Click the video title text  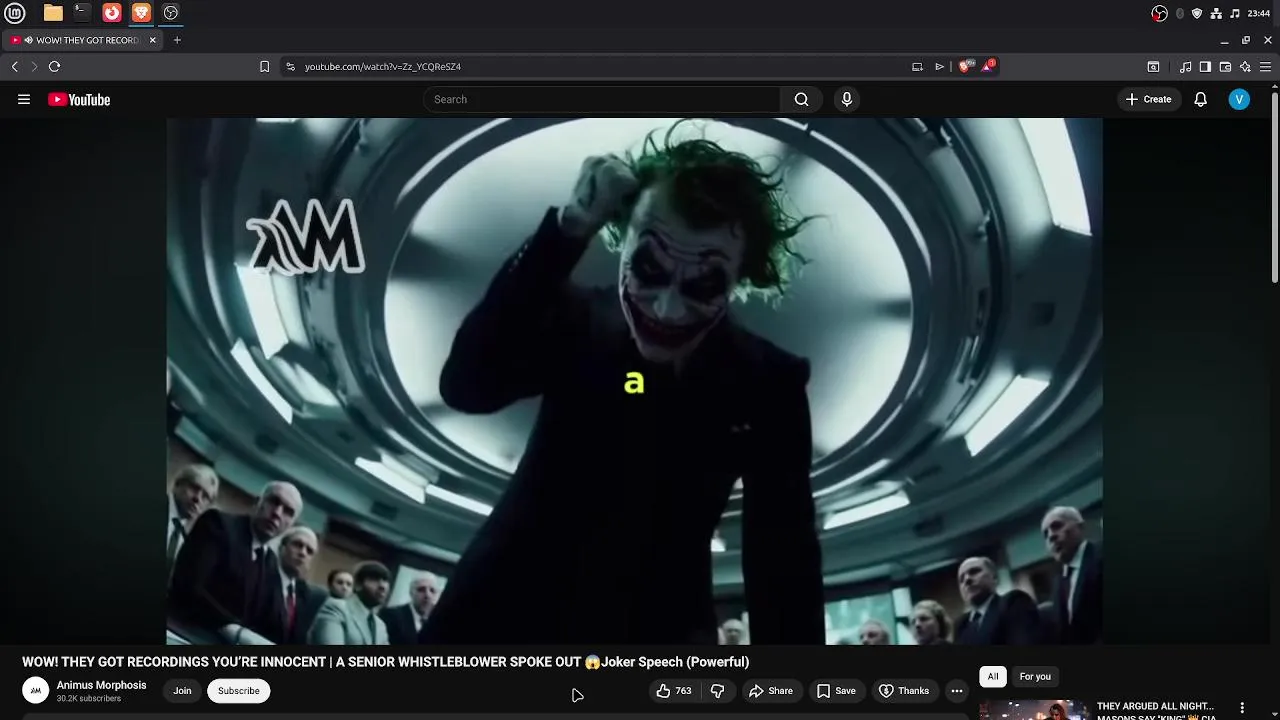pyautogui.click(x=386, y=662)
